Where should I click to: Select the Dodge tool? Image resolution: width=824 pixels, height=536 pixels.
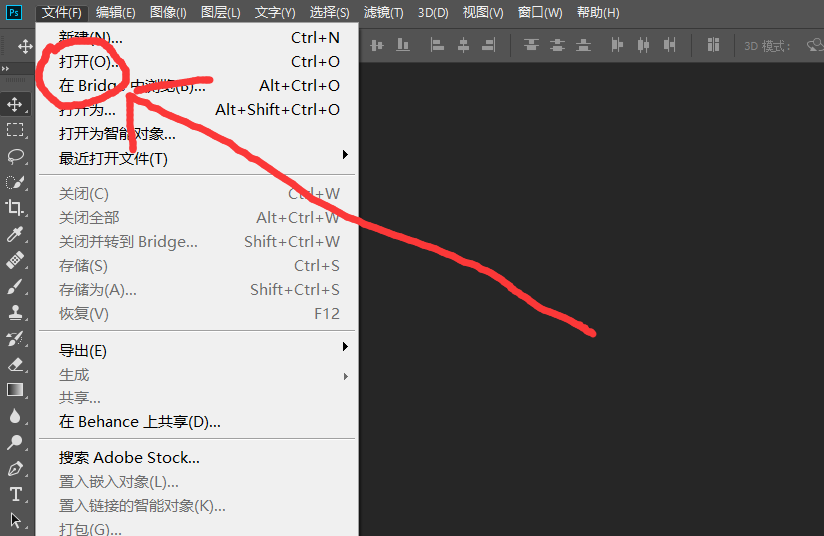(15, 442)
